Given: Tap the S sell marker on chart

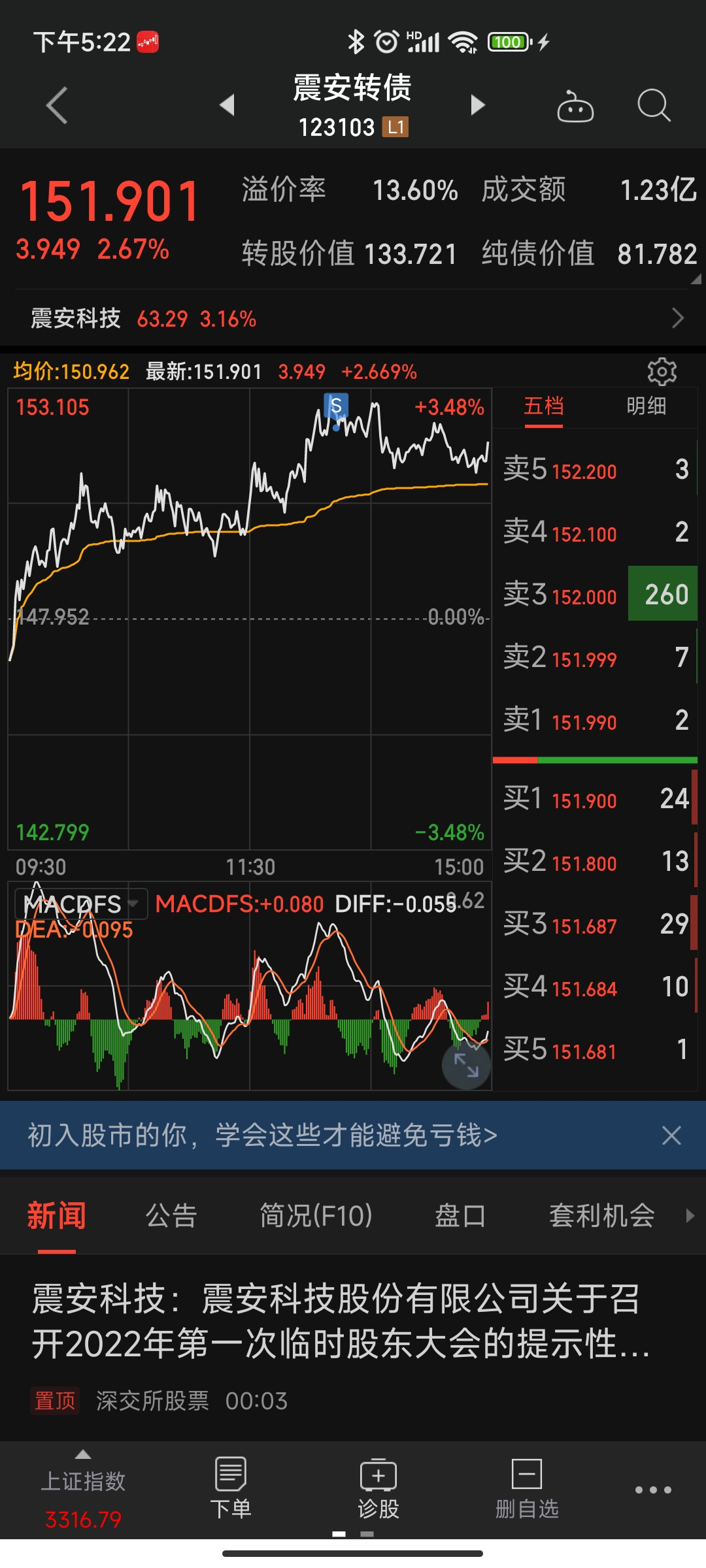Looking at the screenshot, I should click(x=336, y=406).
